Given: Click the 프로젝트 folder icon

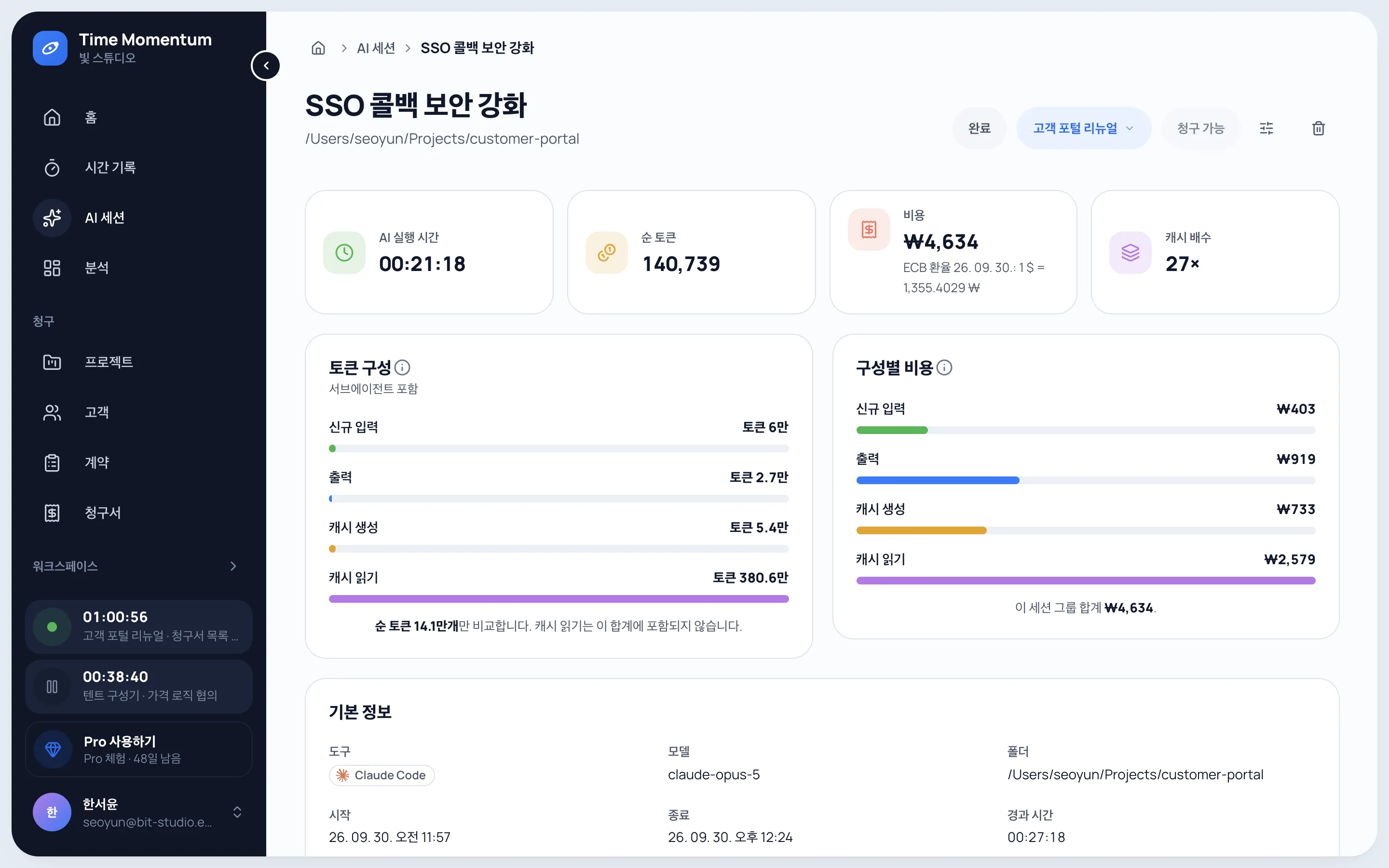Looking at the screenshot, I should tap(52, 362).
